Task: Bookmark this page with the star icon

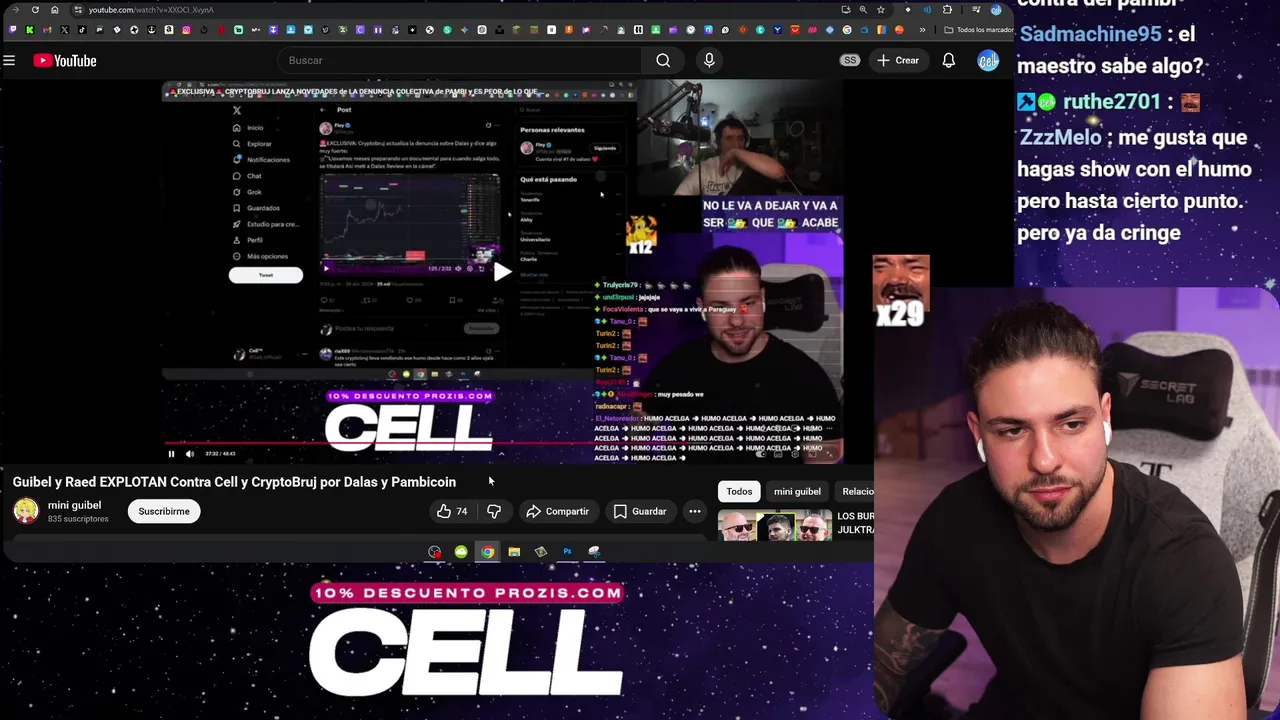Action: tap(881, 10)
